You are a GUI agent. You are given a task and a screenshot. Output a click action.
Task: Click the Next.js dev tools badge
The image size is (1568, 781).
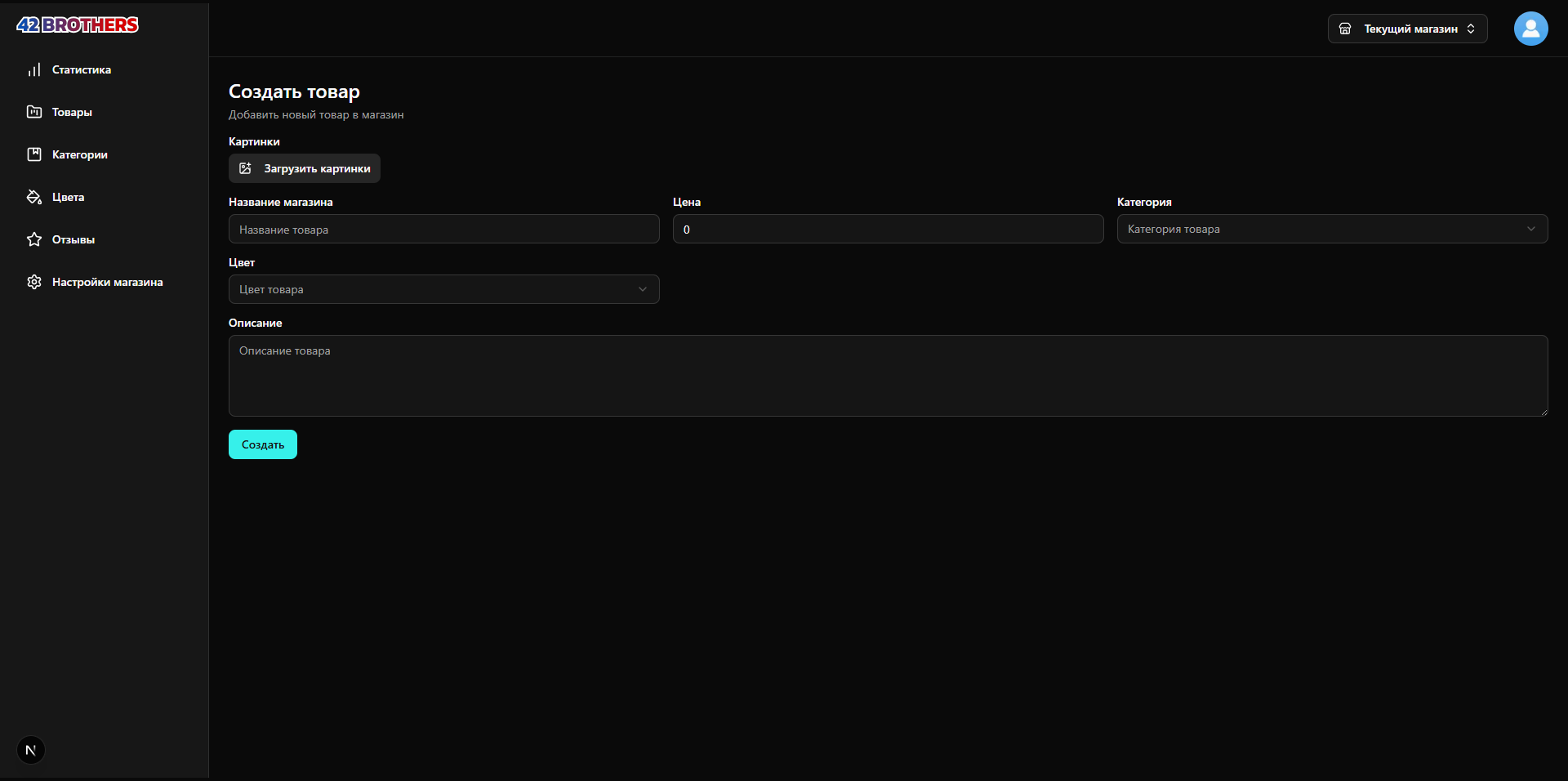coord(31,750)
